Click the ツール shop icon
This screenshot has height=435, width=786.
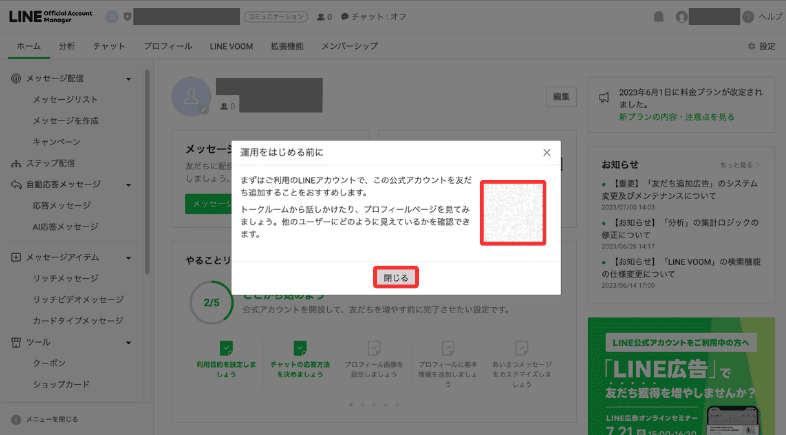point(16,342)
